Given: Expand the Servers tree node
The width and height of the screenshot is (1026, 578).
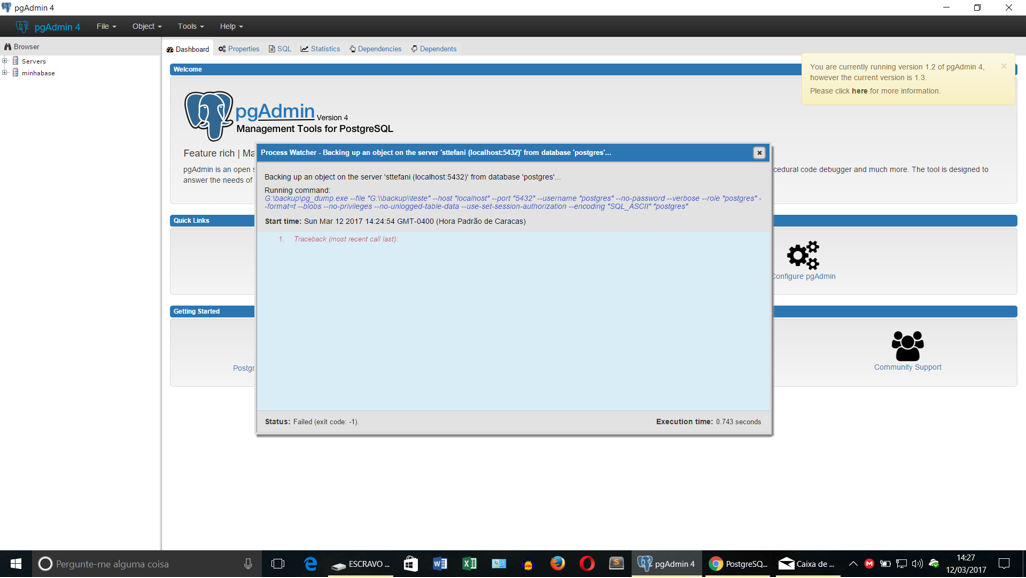Looking at the screenshot, I should click(x=5, y=61).
